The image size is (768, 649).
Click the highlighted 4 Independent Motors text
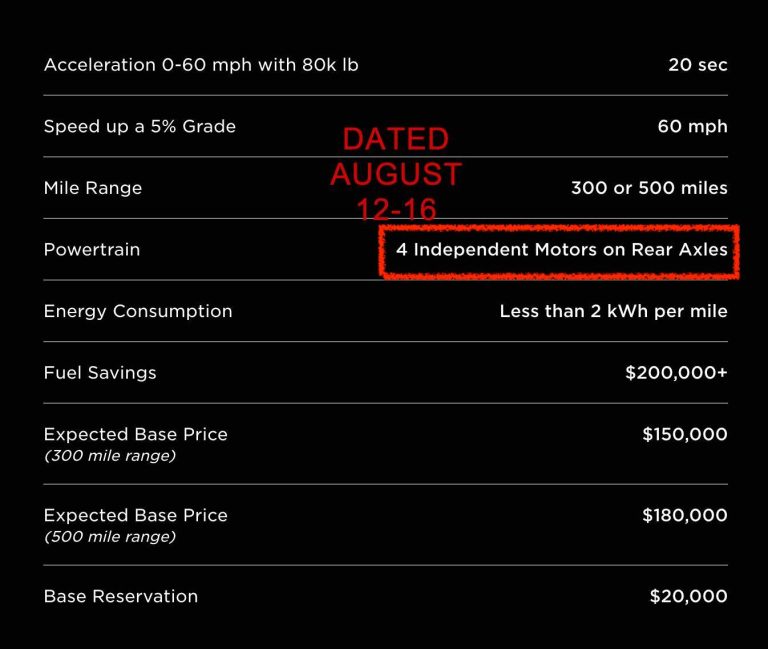(562, 250)
